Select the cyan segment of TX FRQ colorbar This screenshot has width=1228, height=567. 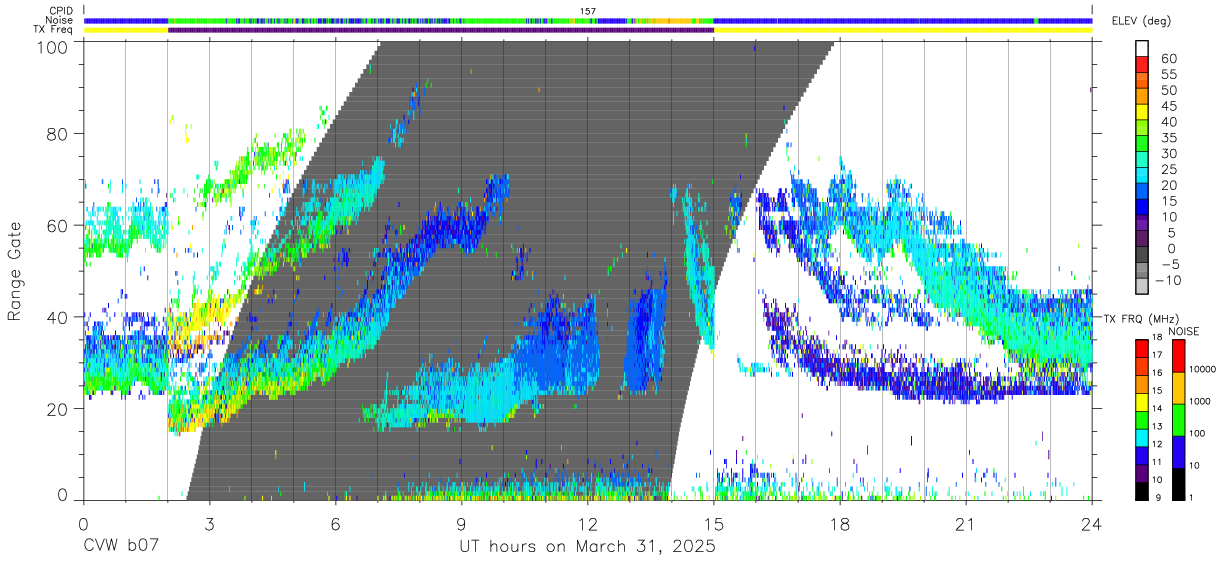point(1143,439)
